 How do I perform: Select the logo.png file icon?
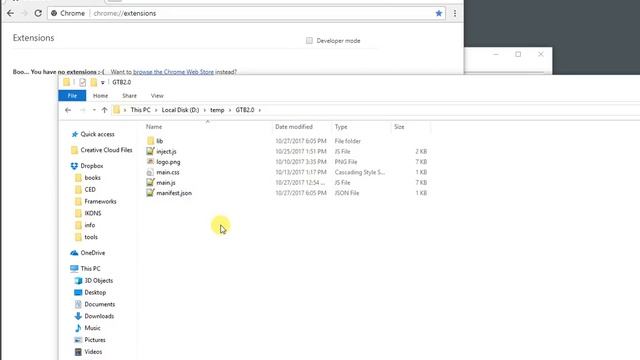[x=151, y=162]
